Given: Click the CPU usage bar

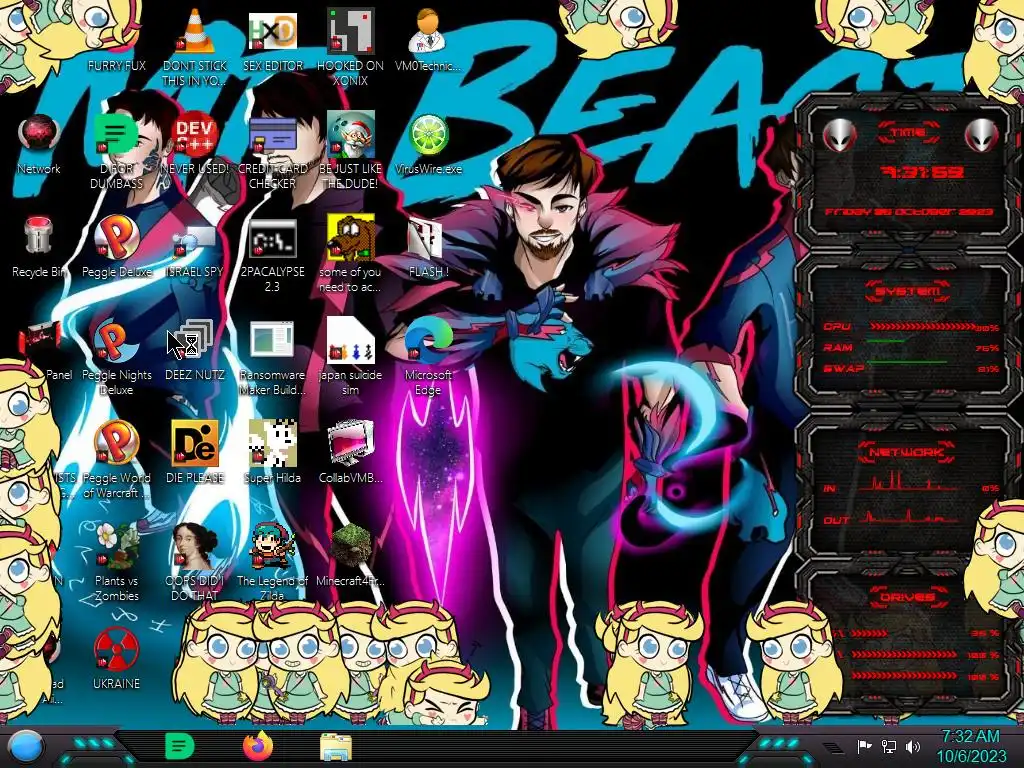Looking at the screenshot, I should coord(922,327).
